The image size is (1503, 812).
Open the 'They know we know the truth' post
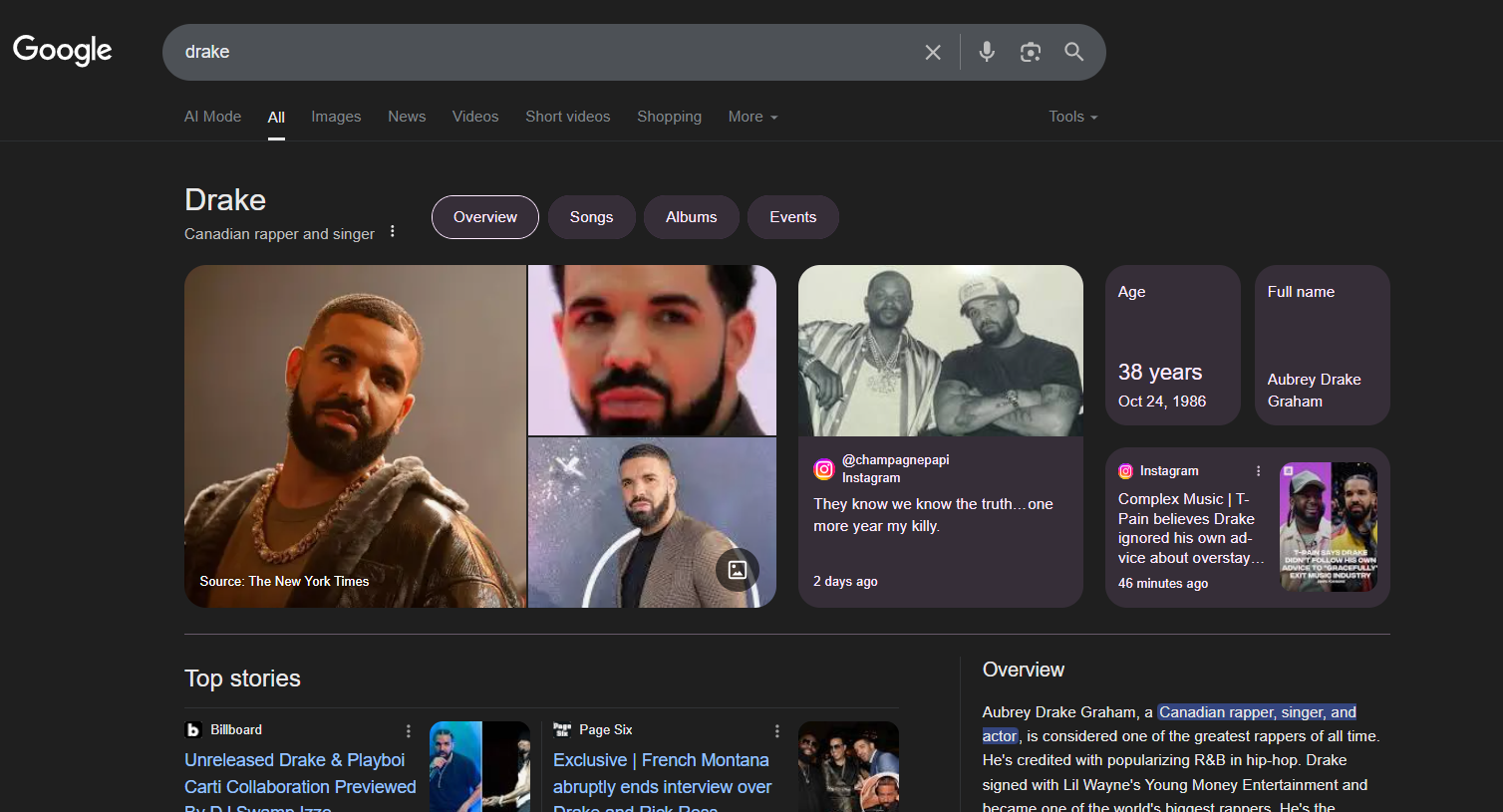pyautogui.click(x=933, y=515)
